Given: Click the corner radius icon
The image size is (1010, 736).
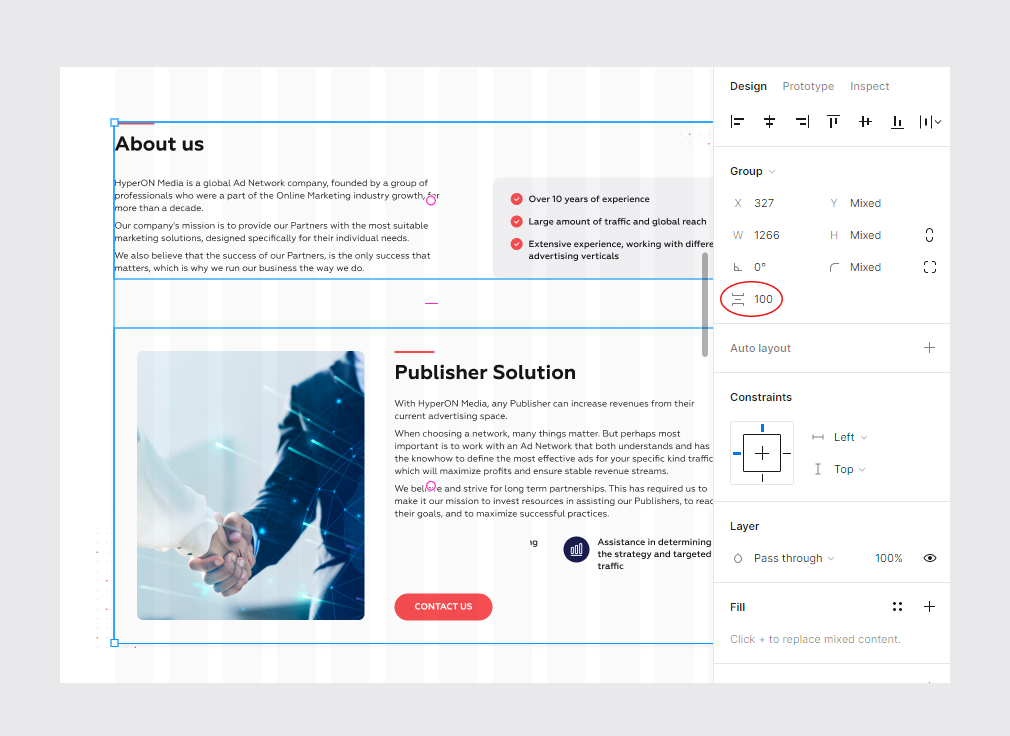Looking at the screenshot, I should click(834, 267).
